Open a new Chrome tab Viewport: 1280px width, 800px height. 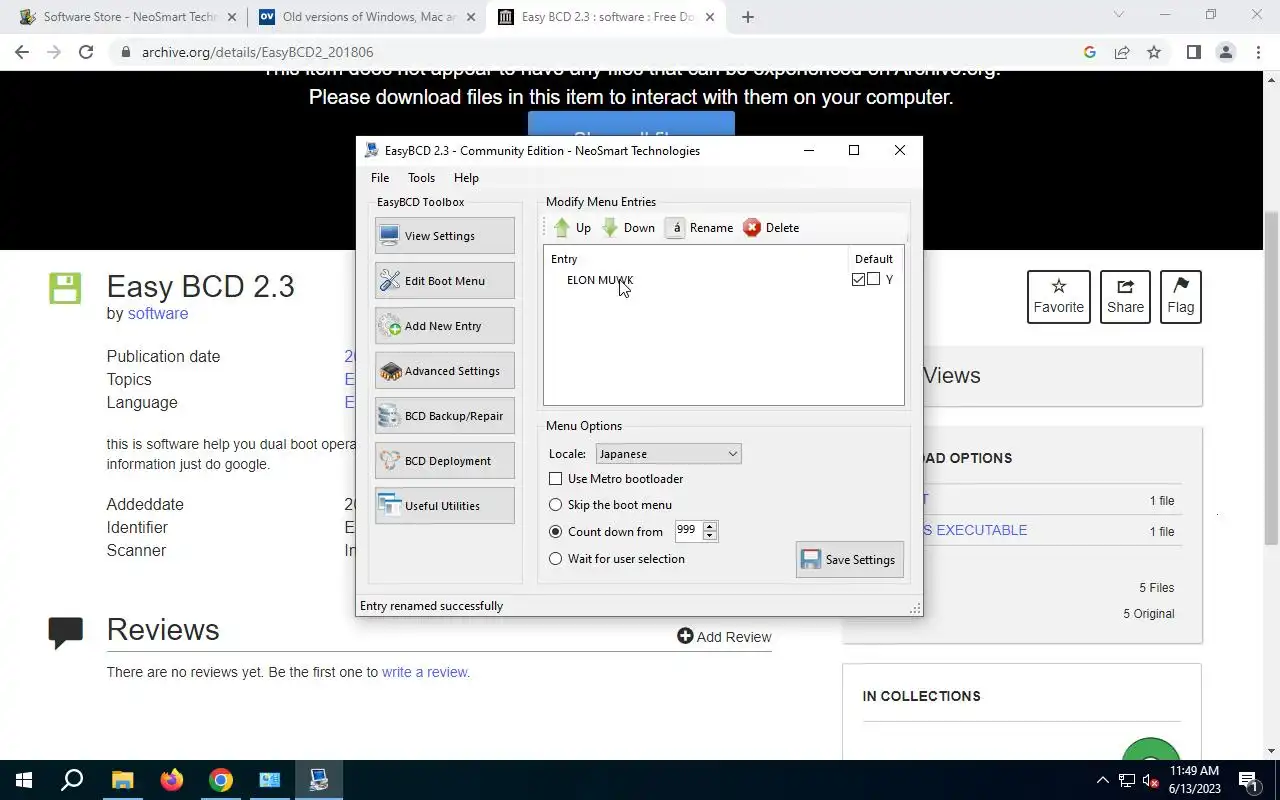point(748,17)
